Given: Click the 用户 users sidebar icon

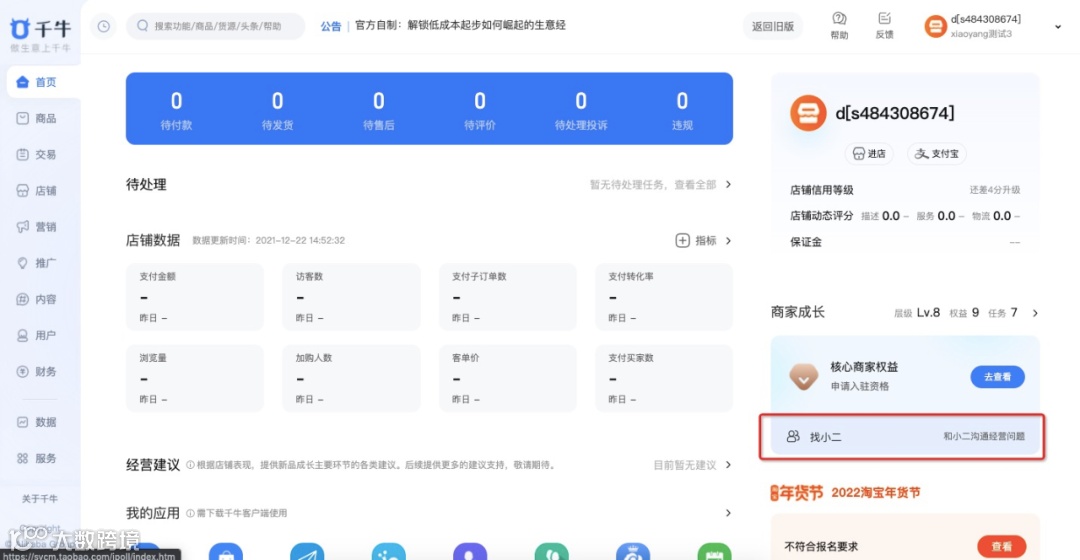Looking at the screenshot, I should (23, 335).
